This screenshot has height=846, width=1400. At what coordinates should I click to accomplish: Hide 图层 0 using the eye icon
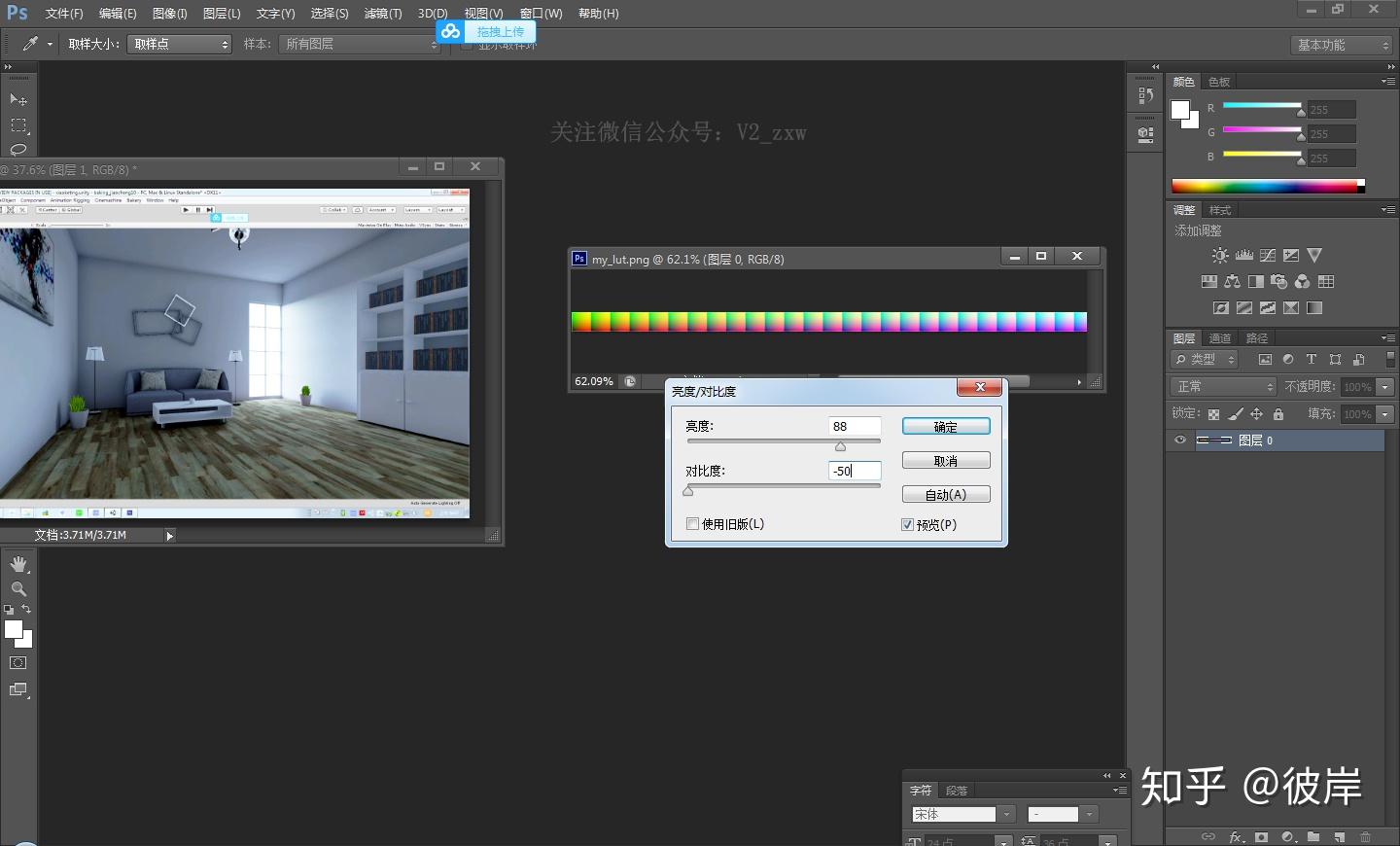point(1180,441)
